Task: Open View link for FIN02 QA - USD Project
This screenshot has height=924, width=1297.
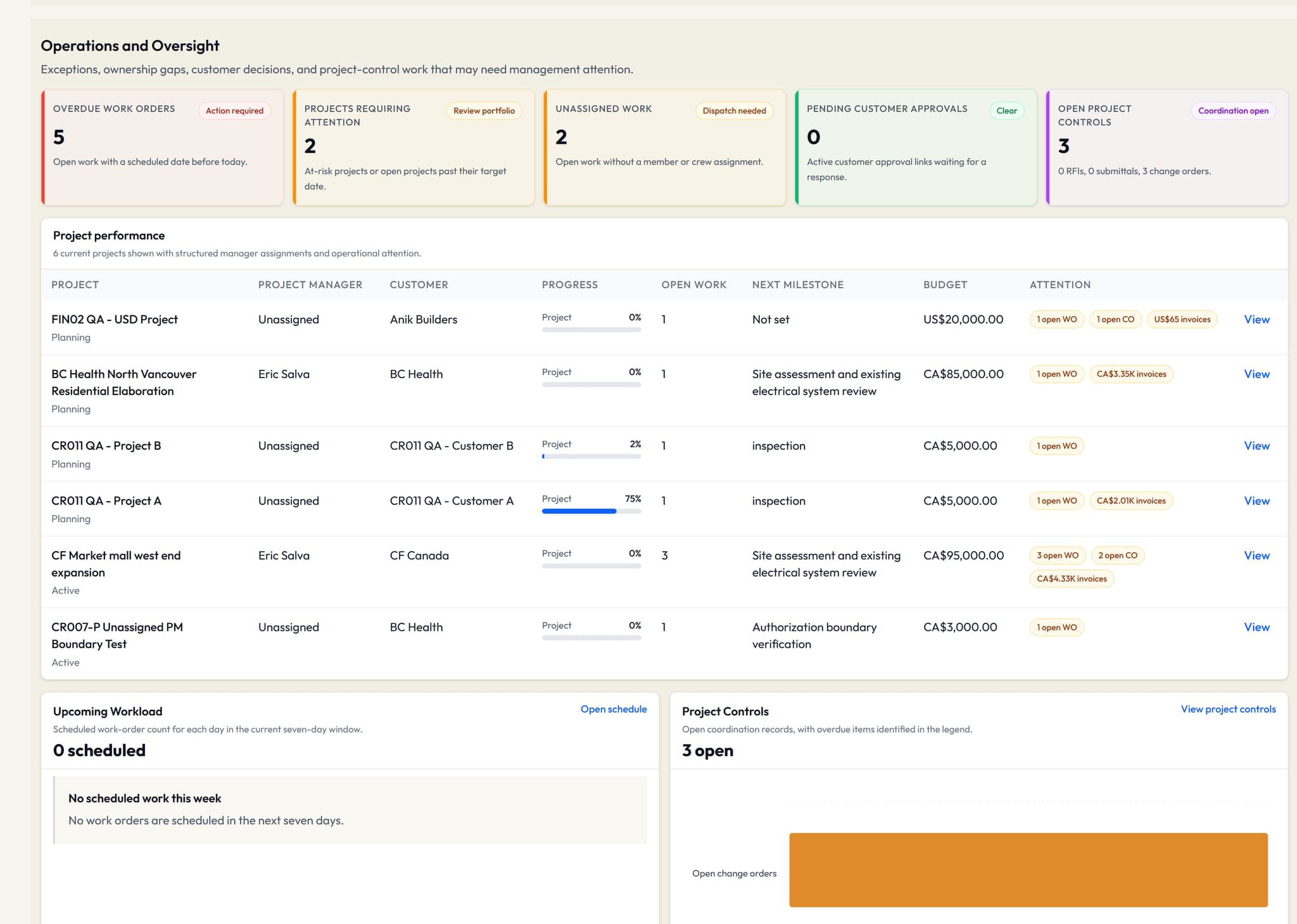Action: (1256, 319)
